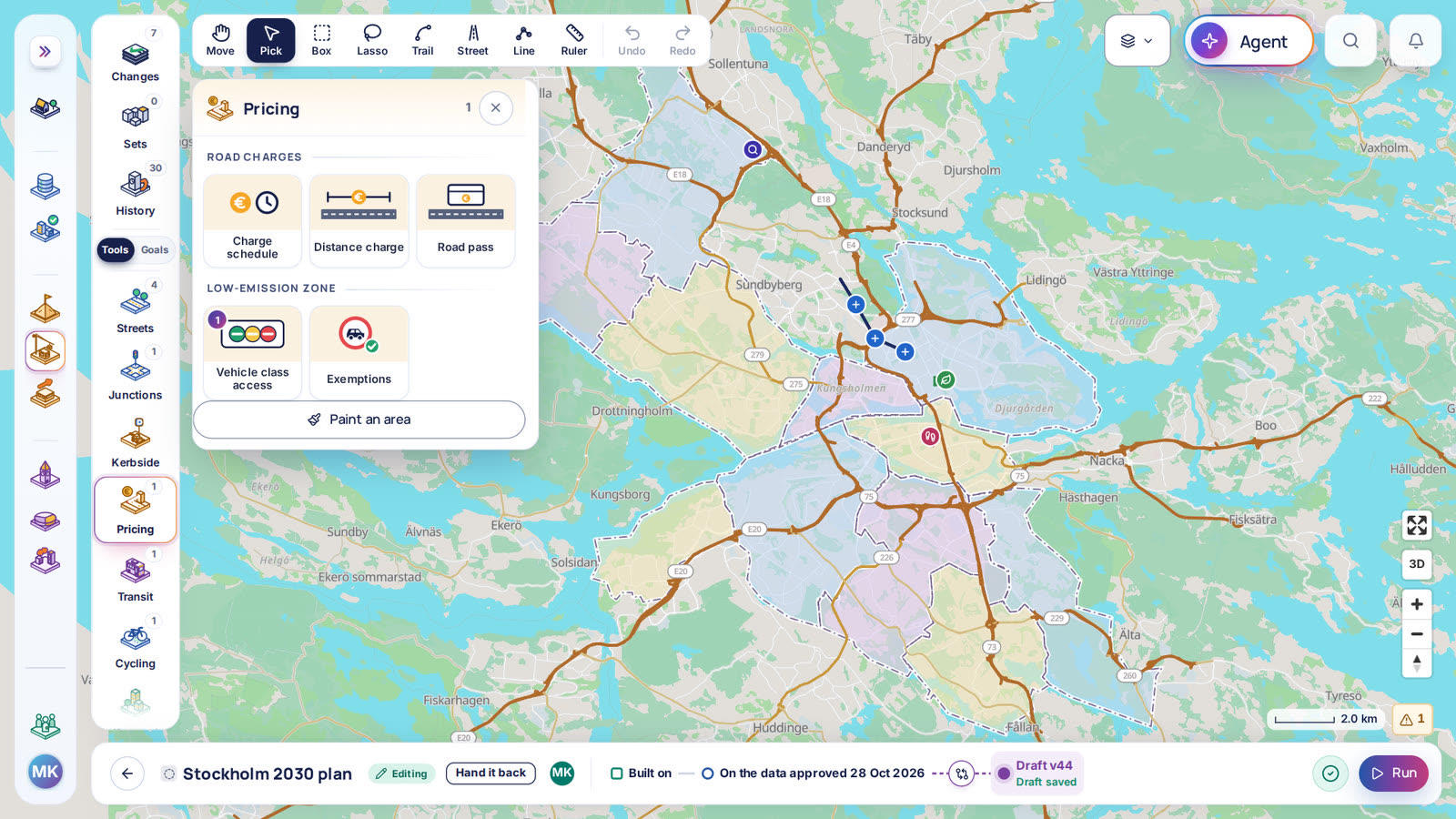Open the database layers sidebar icon
1456x819 pixels.
pyautogui.click(x=45, y=187)
